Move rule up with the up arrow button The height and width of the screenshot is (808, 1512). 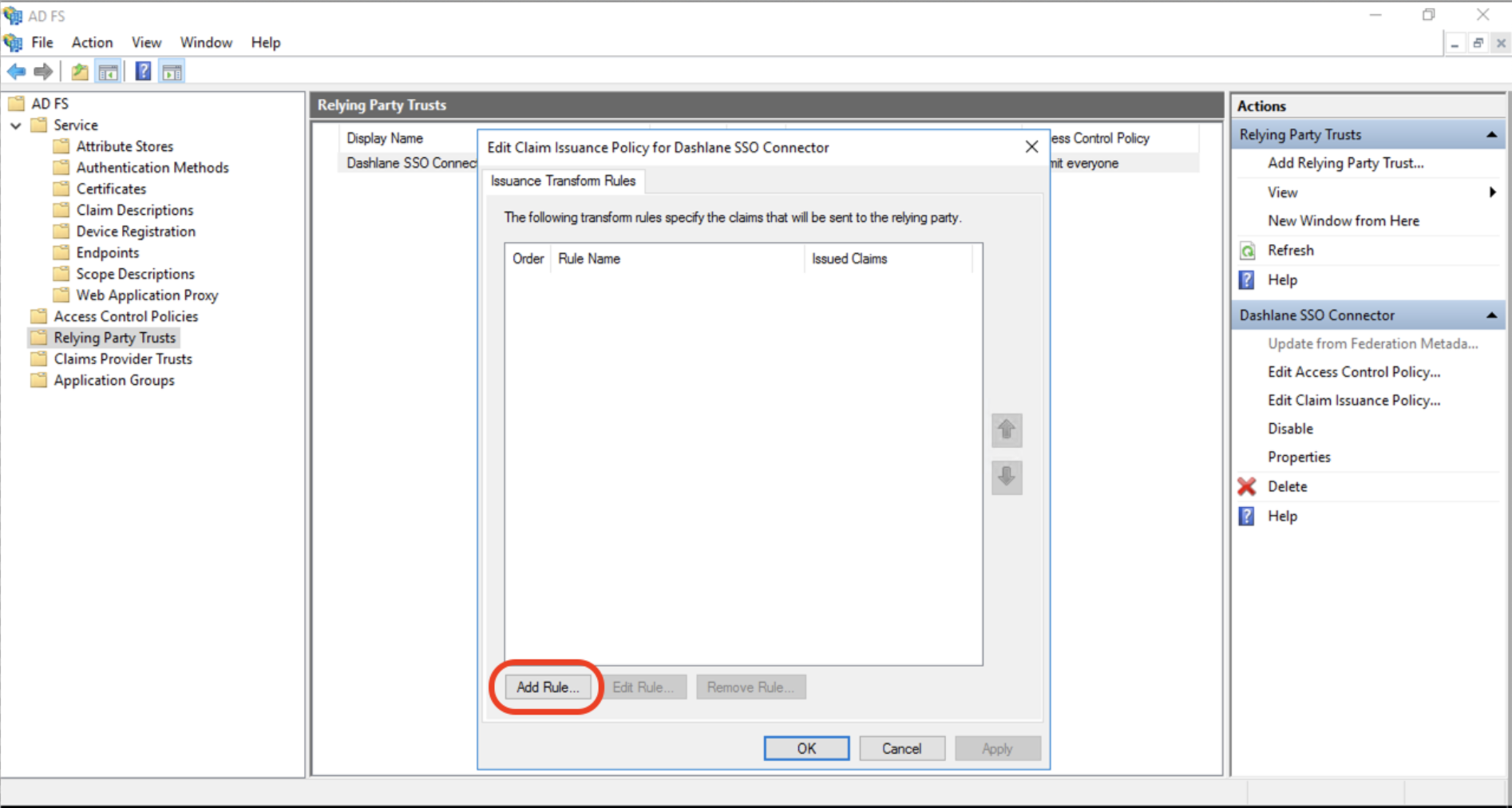click(1007, 430)
